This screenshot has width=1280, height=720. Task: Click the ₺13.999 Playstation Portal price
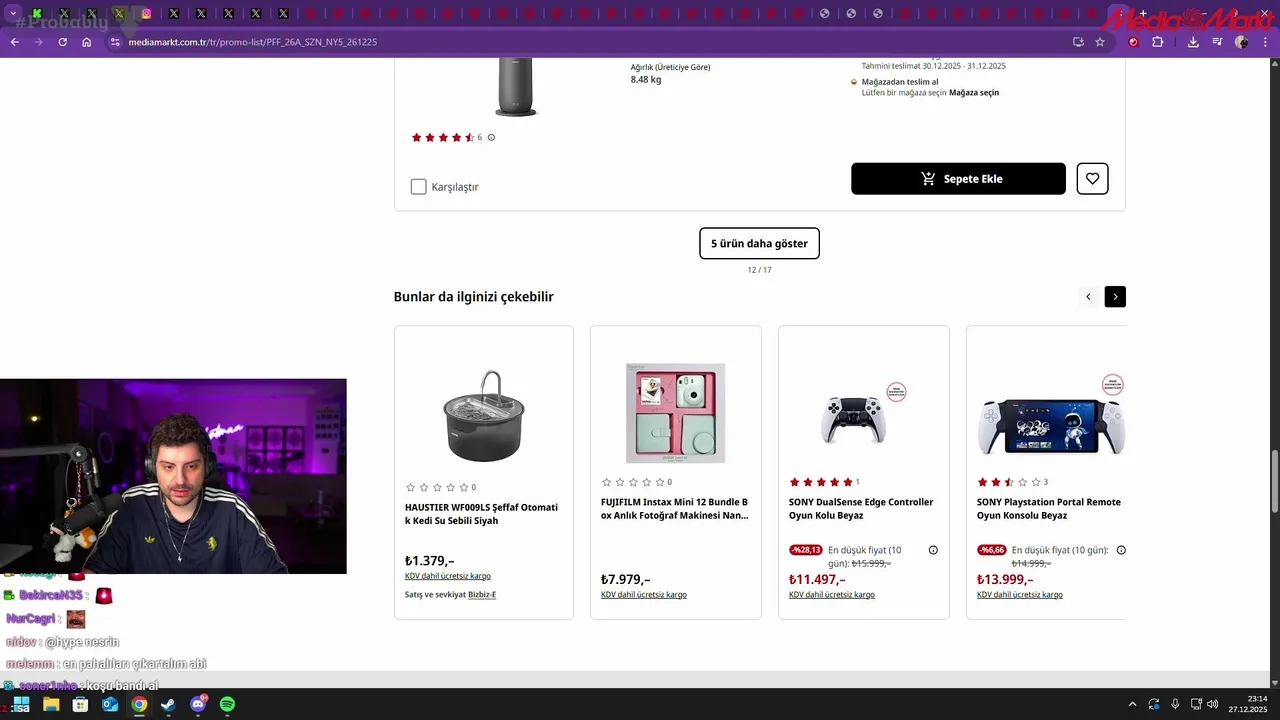coord(1005,580)
